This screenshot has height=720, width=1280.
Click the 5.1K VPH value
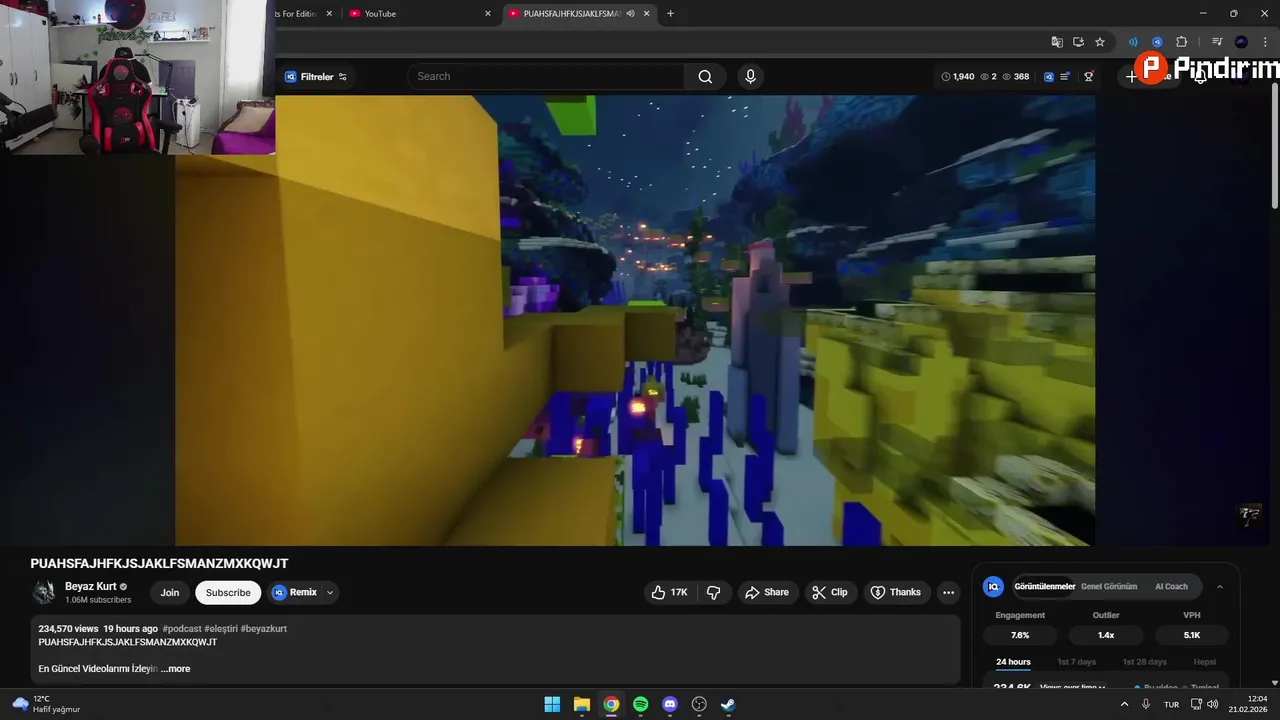click(x=1192, y=635)
